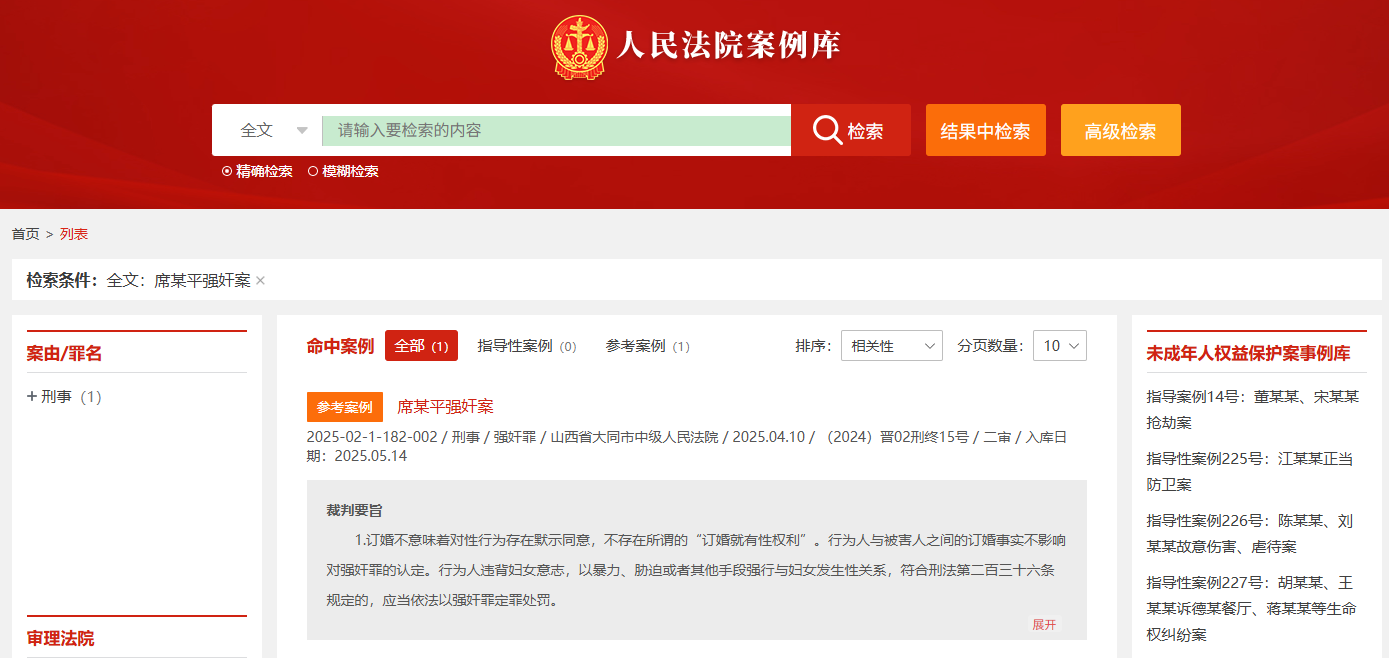Switch to the 全部 results tab
Screen dimensions: 1389x658
(x=421, y=346)
